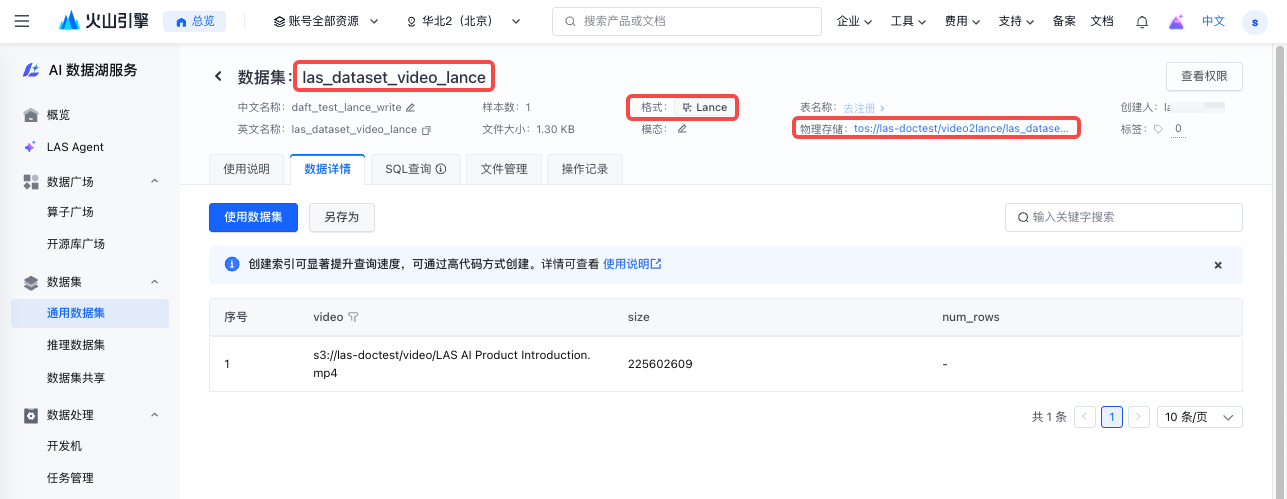Click the 查看权限 button
Image resolution: width=1287 pixels, height=499 pixels.
tap(1204, 76)
